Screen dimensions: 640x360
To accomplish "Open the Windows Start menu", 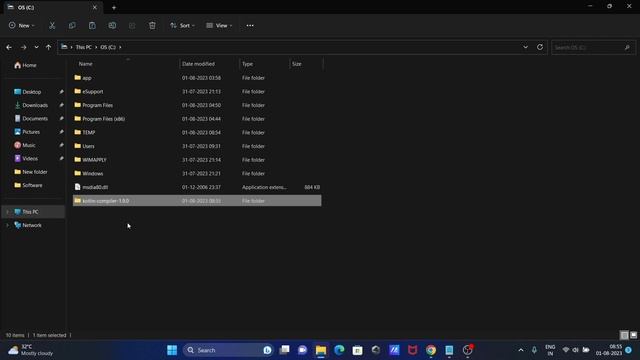I will pos(172,350).
